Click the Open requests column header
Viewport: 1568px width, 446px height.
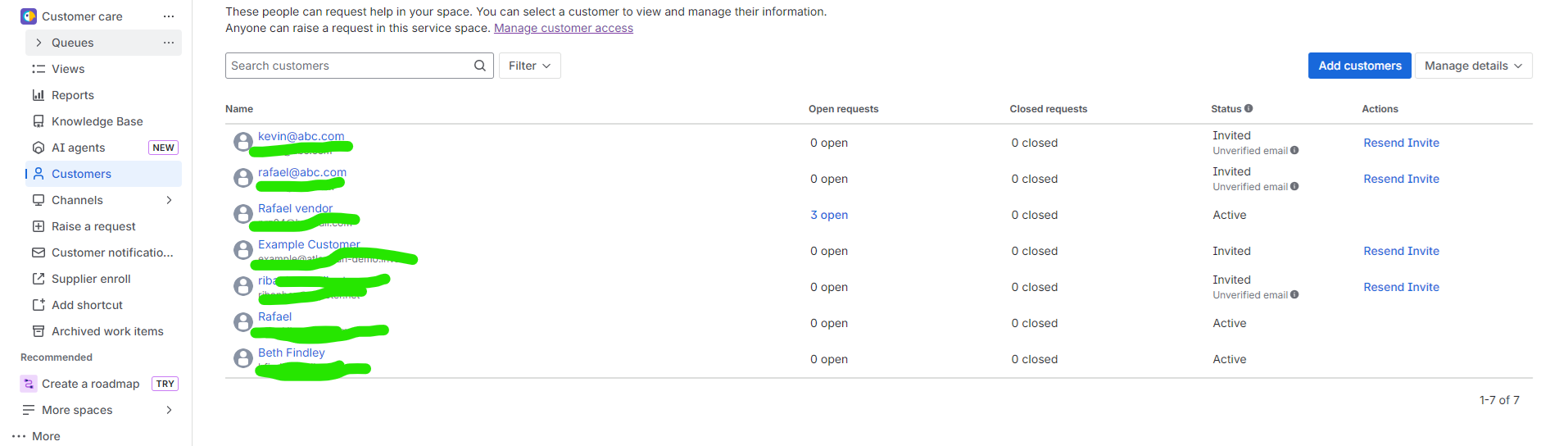click(843, 108)
